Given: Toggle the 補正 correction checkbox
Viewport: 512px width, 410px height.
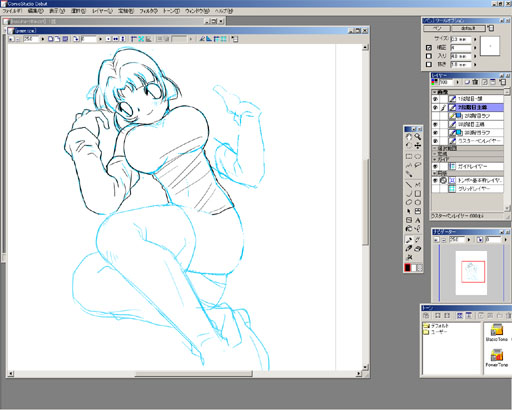Looking at the screenshot, I should 429,48.
